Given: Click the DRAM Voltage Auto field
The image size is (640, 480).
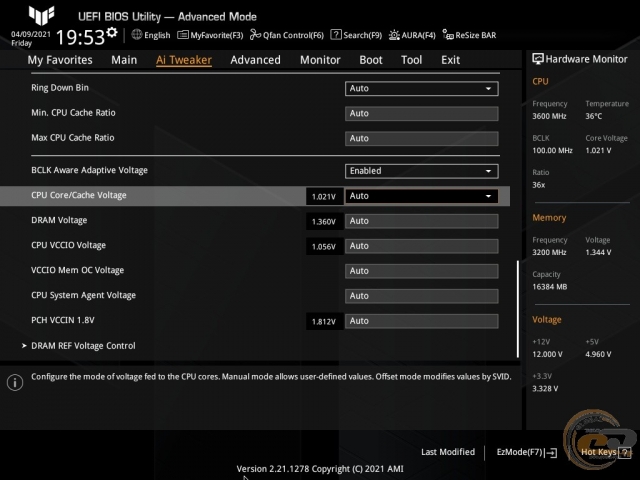Looking at the screenshot, I should 422,221.
